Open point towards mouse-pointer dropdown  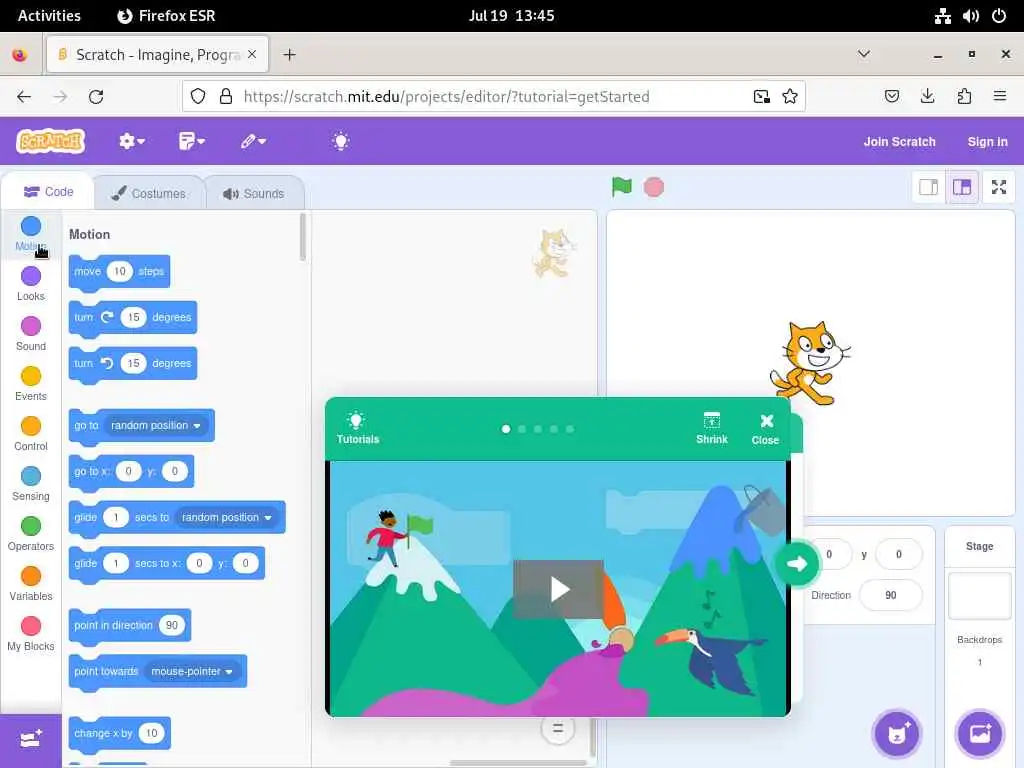[192, 671]
